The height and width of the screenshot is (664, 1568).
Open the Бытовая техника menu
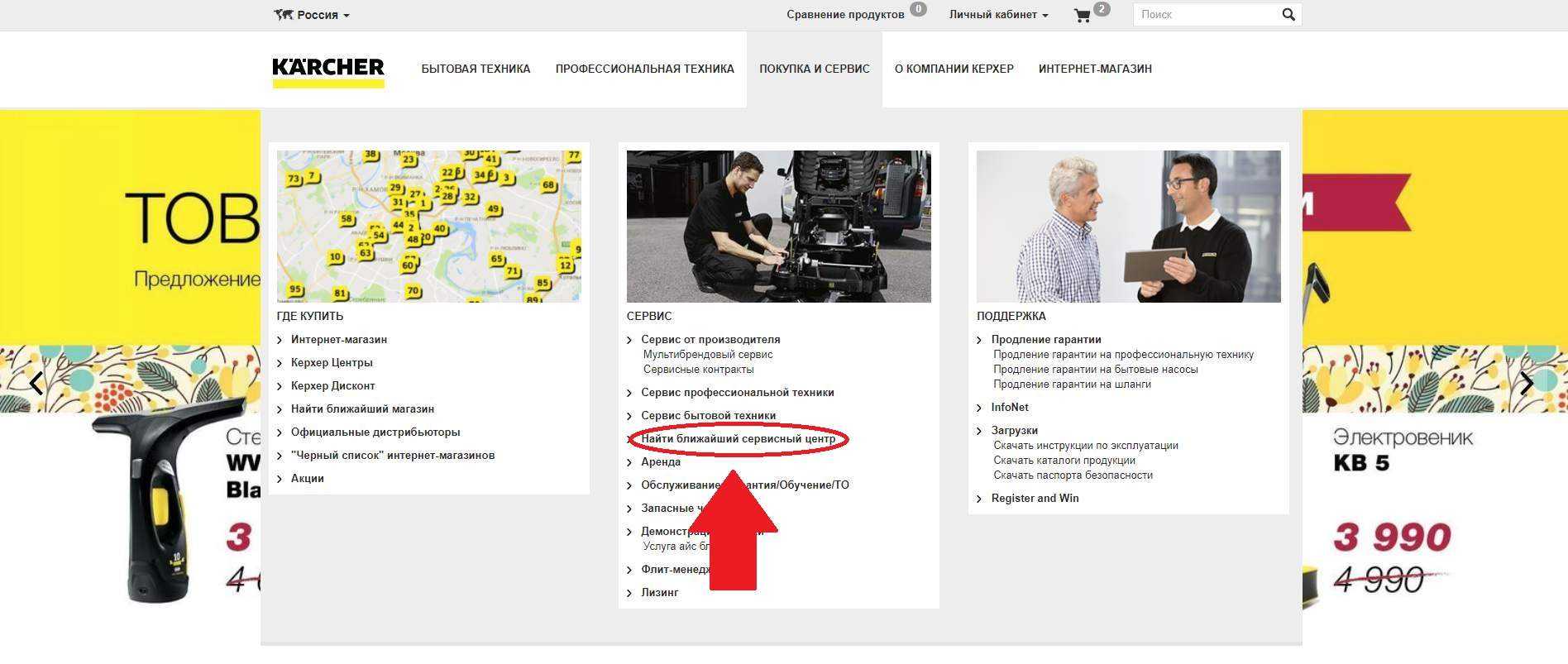(x=476, y=69)
